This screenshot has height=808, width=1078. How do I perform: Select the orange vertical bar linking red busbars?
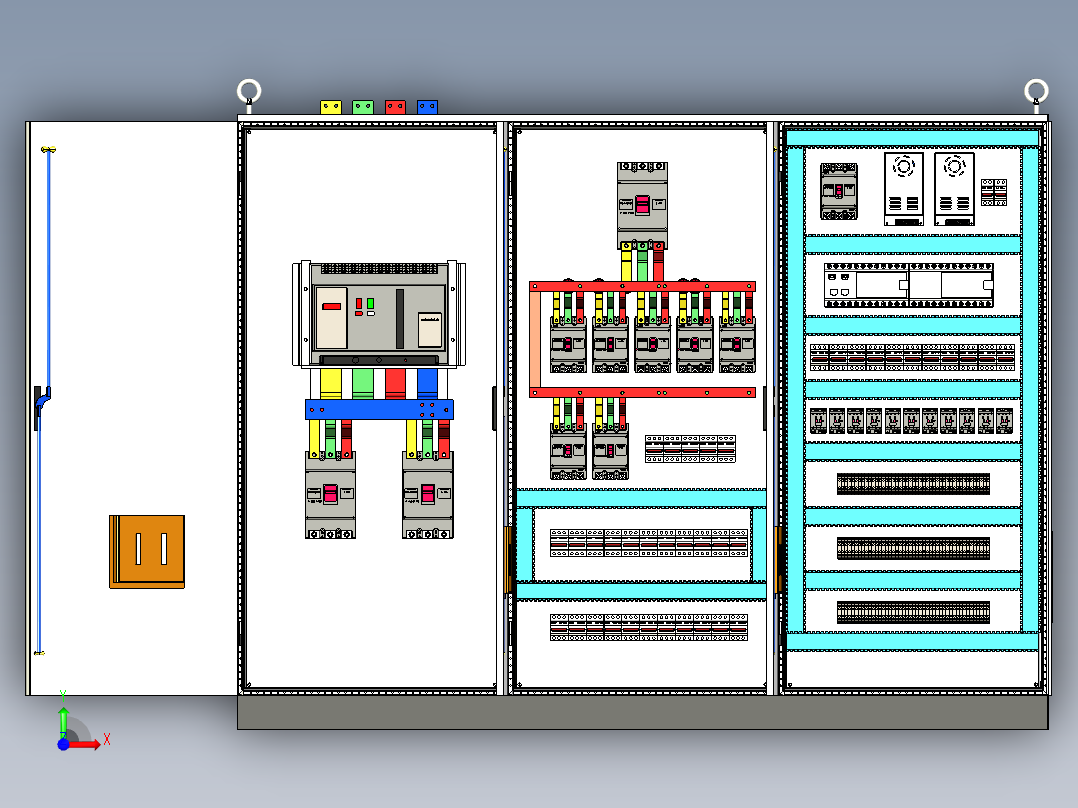click(x=535, y=340)
